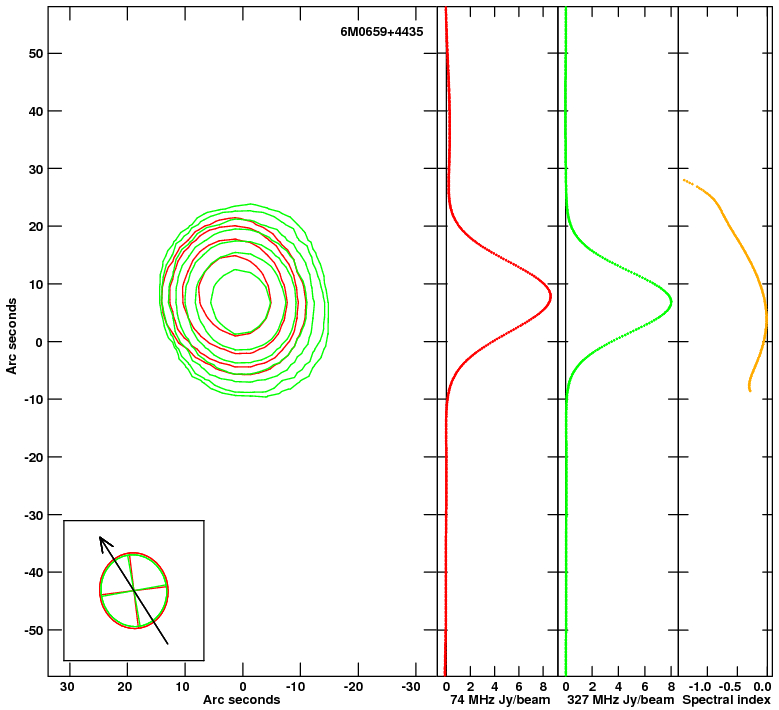
Task: Click the spectral index tick label 0.0
Action: pos(762,687)
